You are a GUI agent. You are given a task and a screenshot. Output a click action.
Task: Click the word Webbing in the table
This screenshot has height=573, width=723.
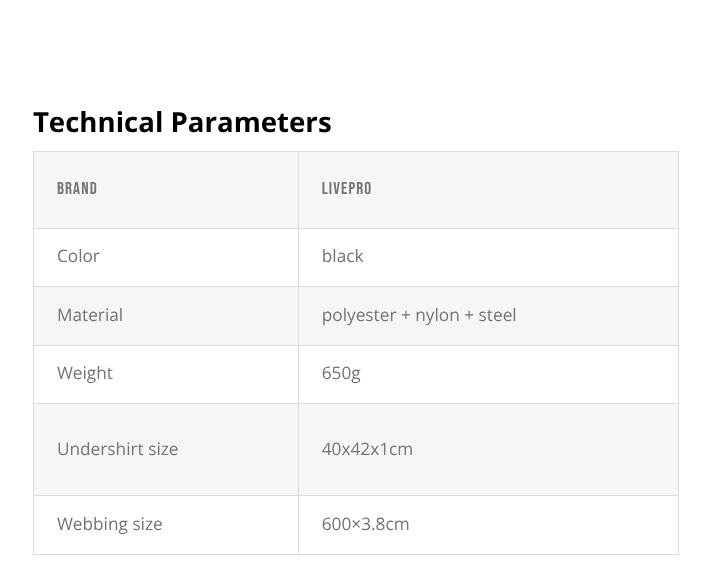(91, 524)
